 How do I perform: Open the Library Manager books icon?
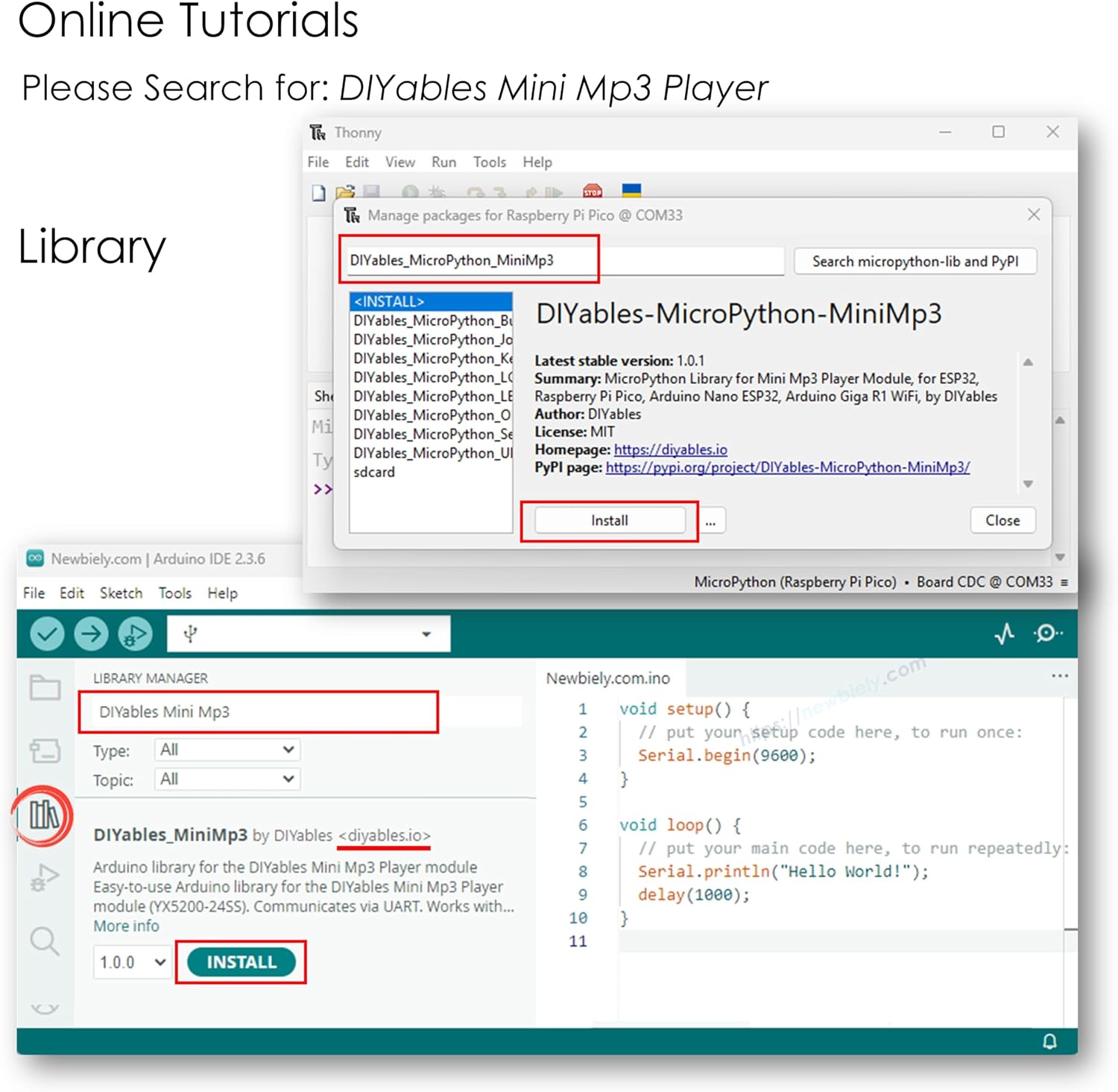[44, 815]
